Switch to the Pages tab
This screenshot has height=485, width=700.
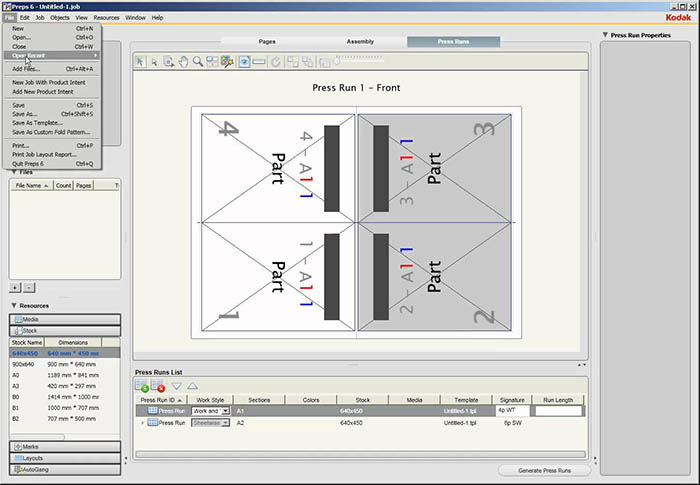point(267,42)
